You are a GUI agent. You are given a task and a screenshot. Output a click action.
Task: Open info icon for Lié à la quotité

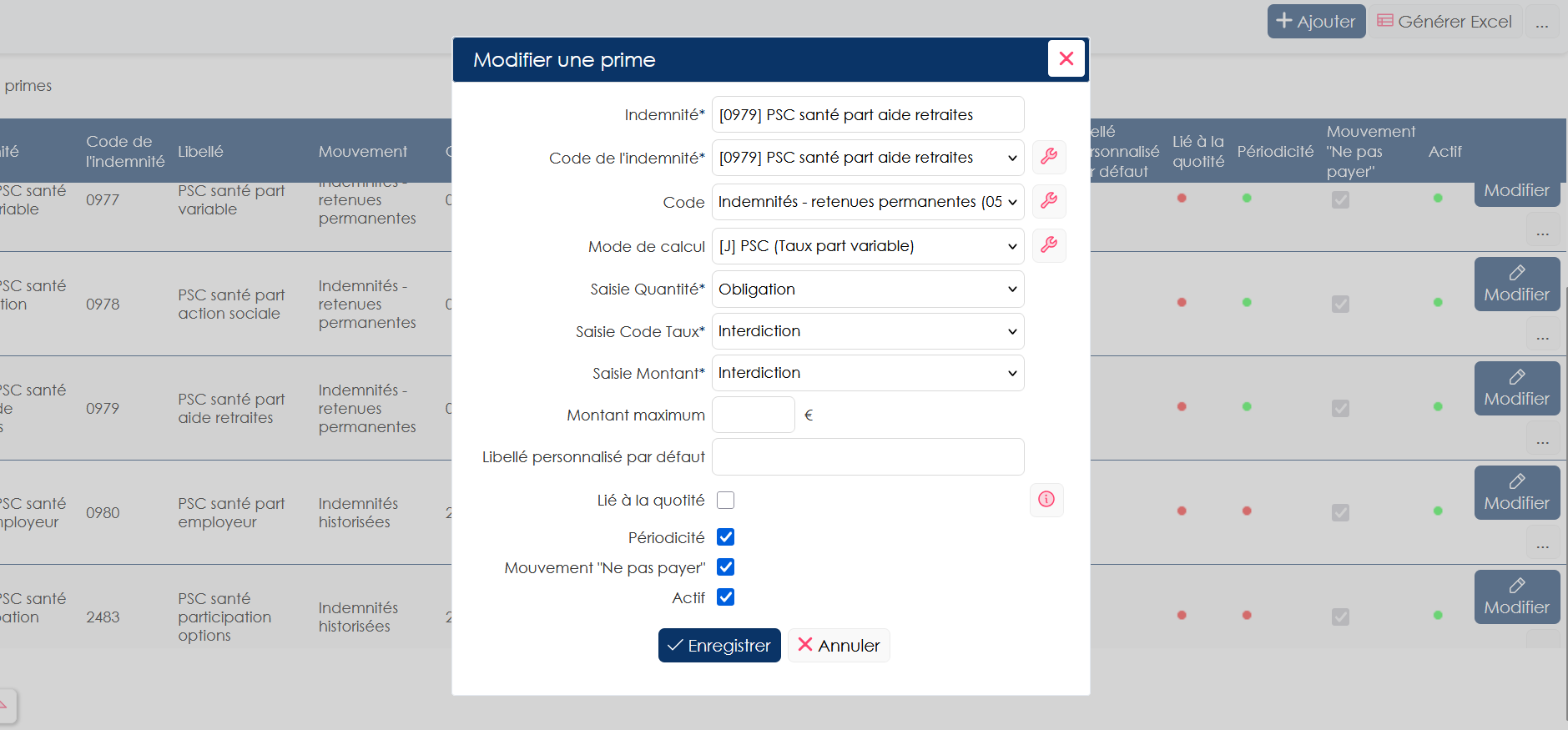pyautogui.click(x=1046, y=500)
